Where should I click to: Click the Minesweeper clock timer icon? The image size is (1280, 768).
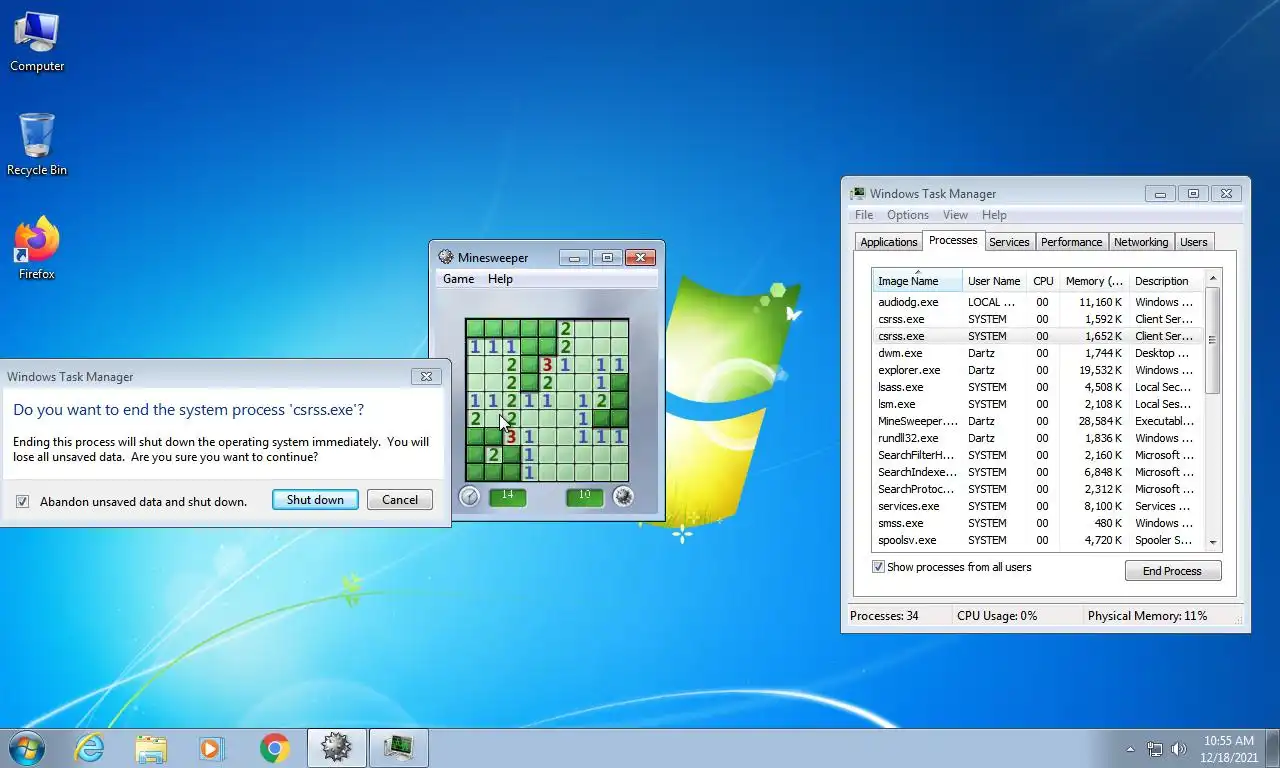pos(469,496)
